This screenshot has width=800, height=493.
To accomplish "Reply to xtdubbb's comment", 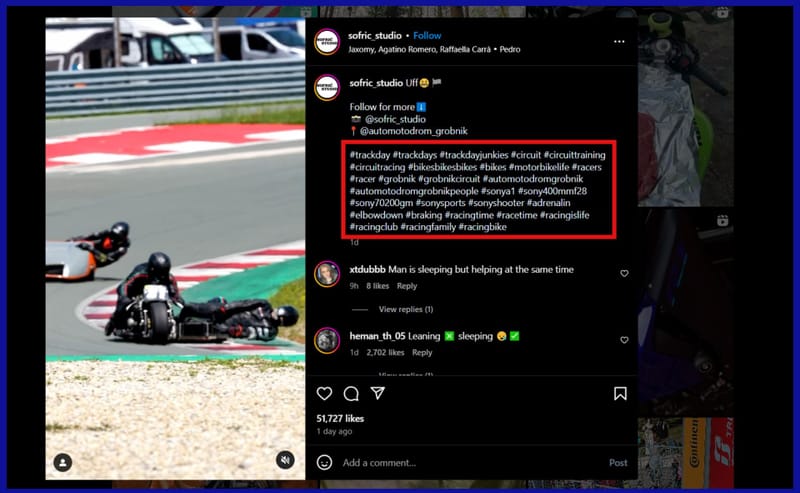I will tap(407, 286).
